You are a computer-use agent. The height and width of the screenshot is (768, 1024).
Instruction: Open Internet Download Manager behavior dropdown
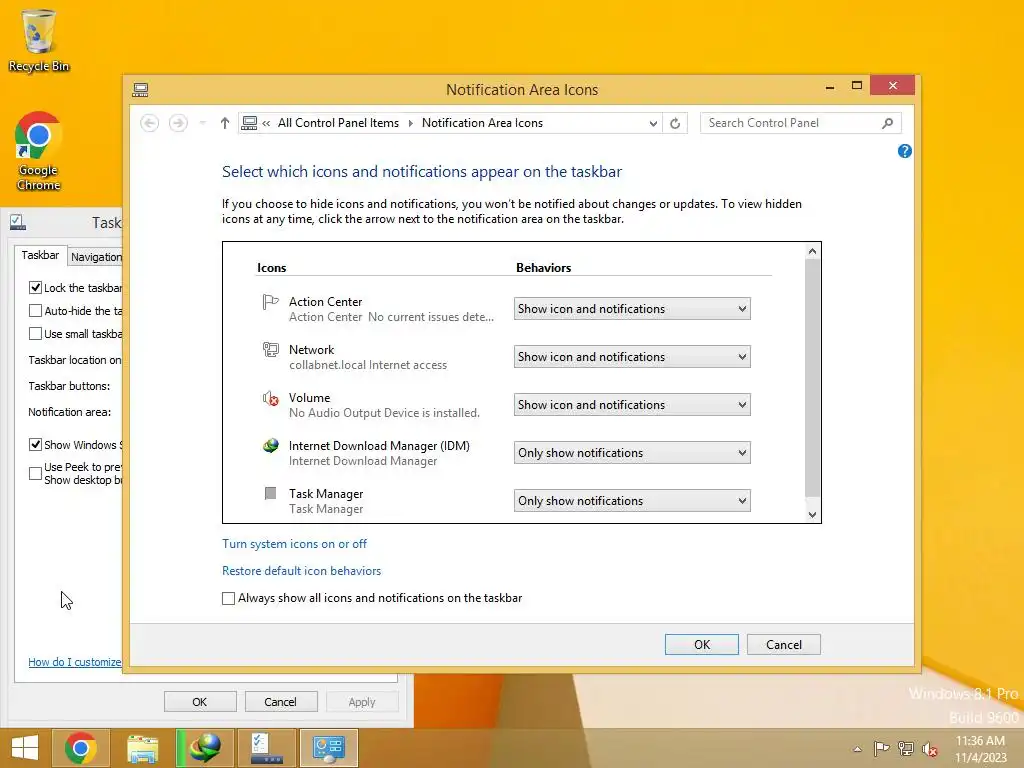632,453
